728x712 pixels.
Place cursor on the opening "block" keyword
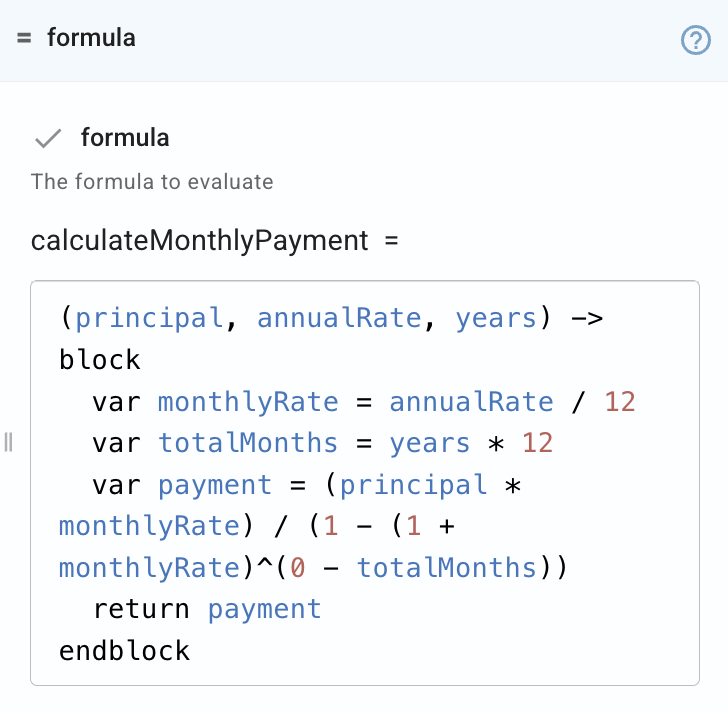(x=100, y=360)
